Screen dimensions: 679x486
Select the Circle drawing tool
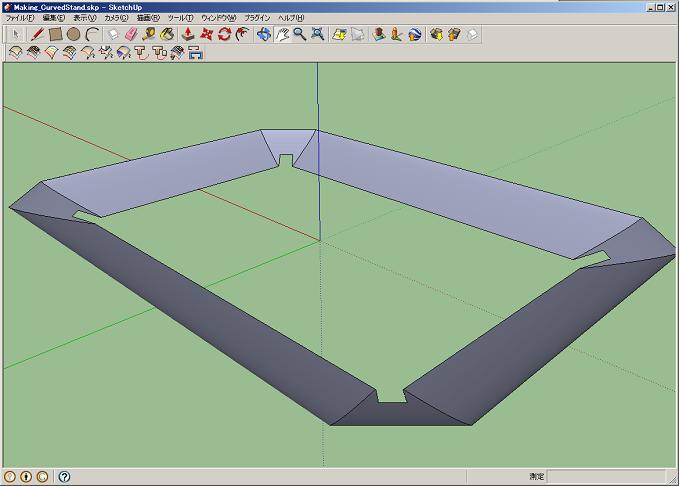pos(74,34)
